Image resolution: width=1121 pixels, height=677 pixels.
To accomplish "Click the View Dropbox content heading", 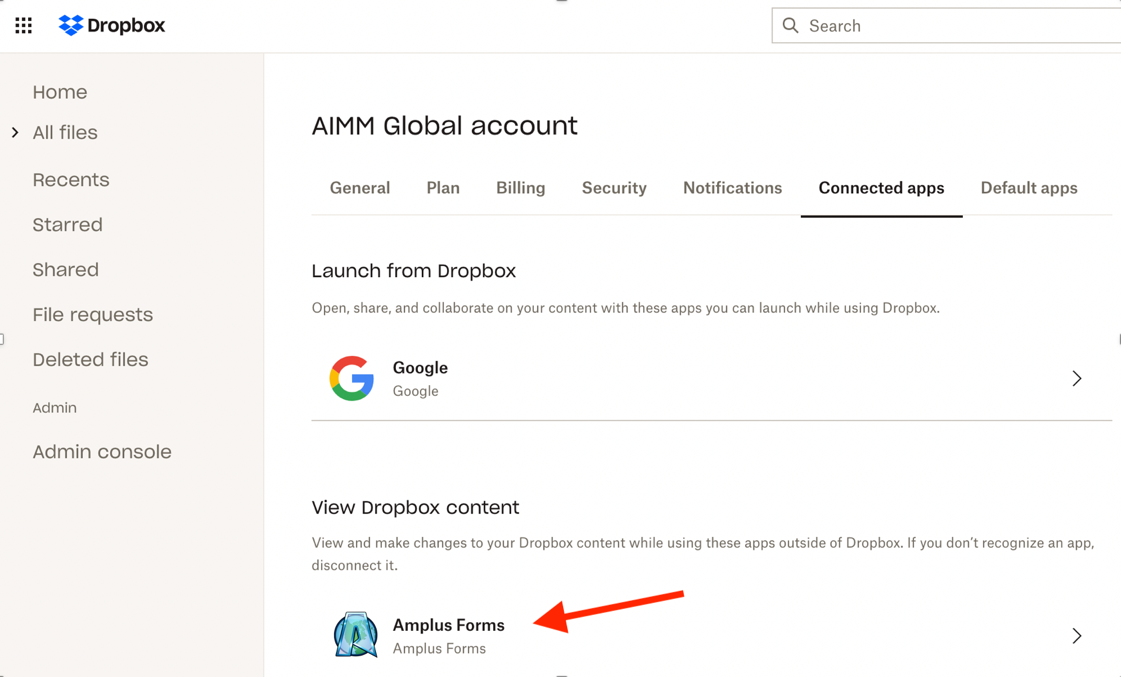I will 415,508.
